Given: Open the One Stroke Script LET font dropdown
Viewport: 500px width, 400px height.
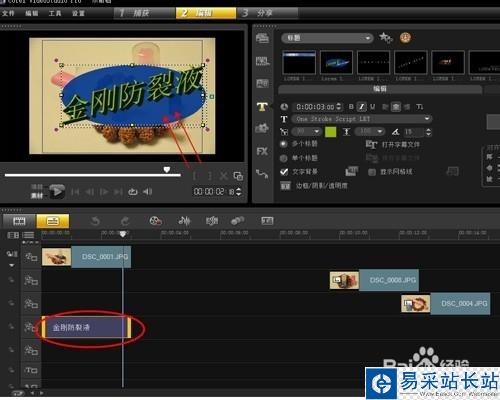Looking at the screenshot, I should (x=362, y=119).
